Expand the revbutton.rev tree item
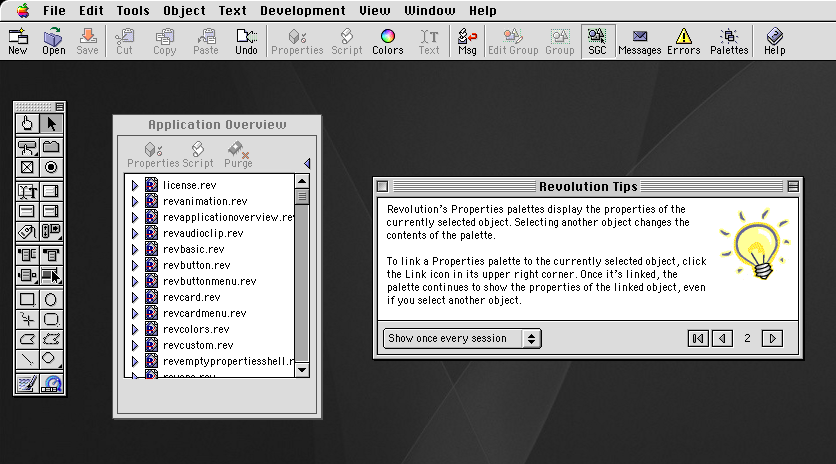 [x=135, y=265]
